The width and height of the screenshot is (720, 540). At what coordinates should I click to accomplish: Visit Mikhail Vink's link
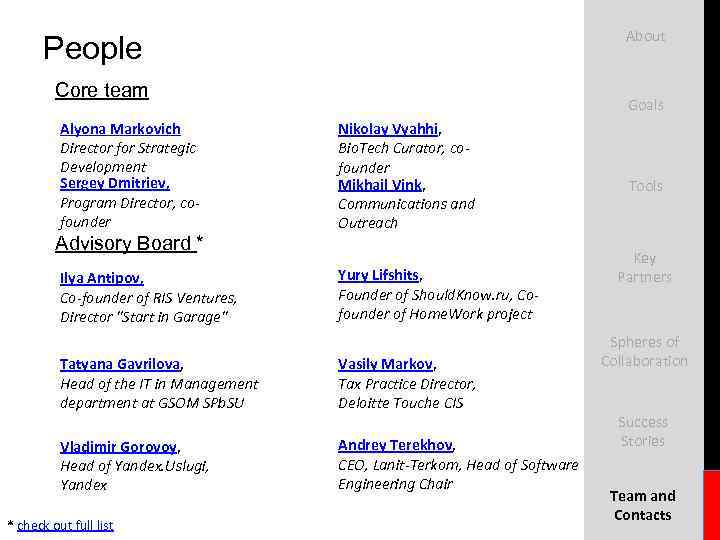tap(380, 185)
